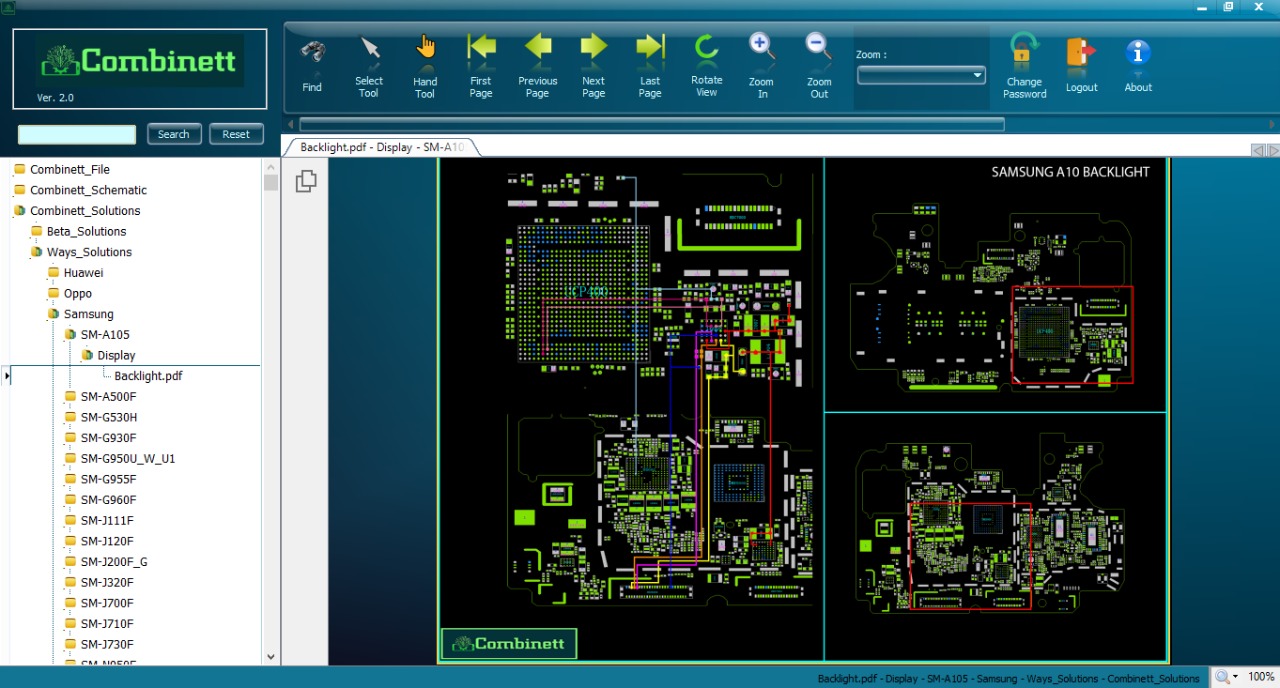Click tab scroll left arrow
This screenshot has height=688, width=1280.
[1258, 150]
